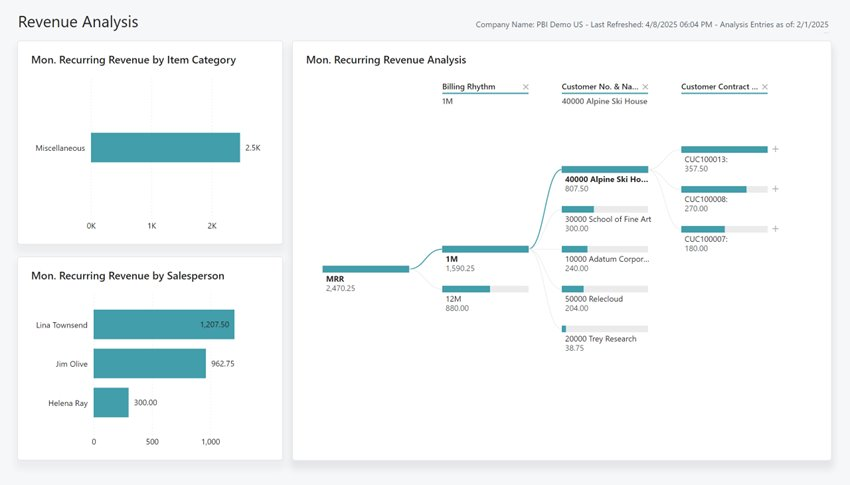Click the 962.75 data label

click(223, 364)
